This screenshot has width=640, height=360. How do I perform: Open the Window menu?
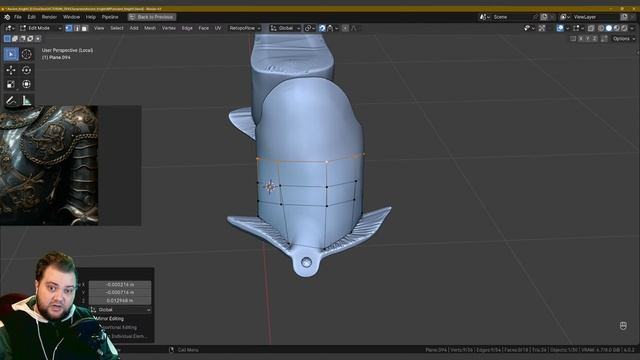(71, 17)
